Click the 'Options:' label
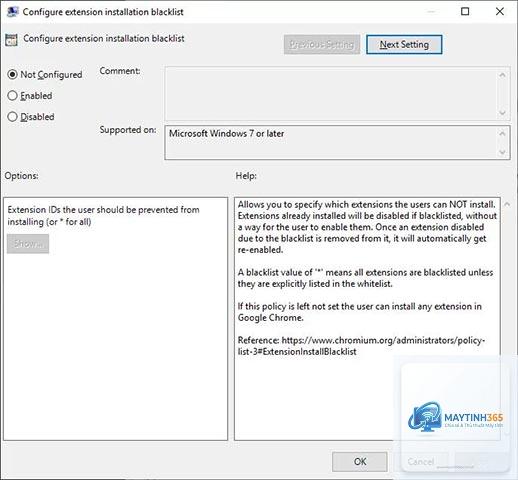518x480 pixels. [x=21, y=176]
